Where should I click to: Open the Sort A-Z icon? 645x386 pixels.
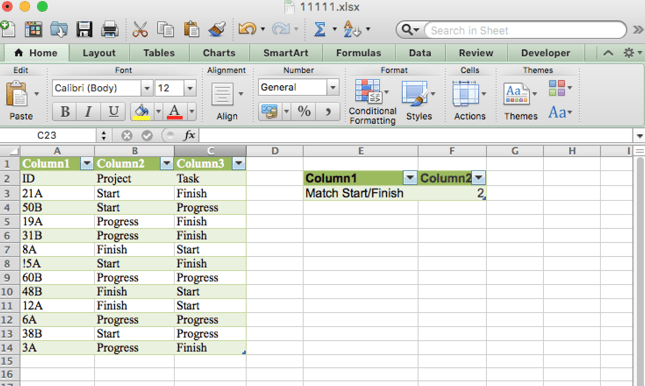[x=352, y=29]
